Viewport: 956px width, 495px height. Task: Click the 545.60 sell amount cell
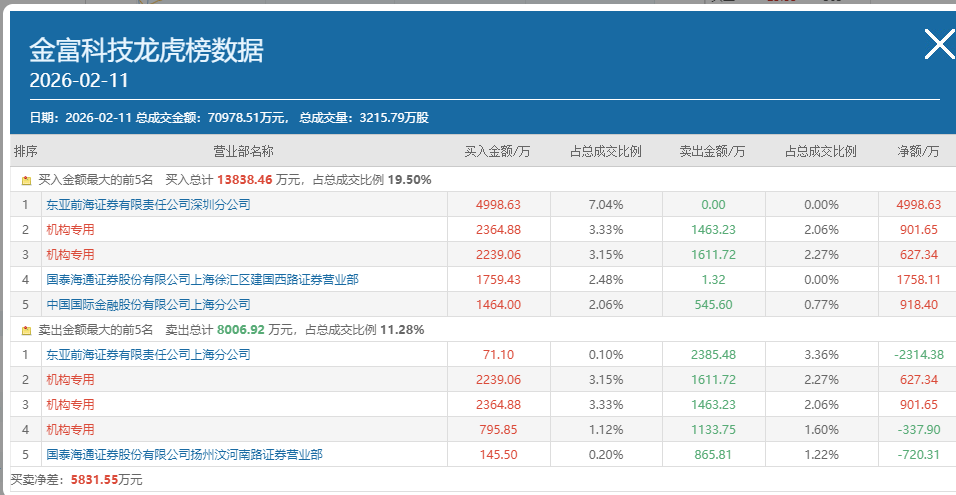(x=713, y=305)
